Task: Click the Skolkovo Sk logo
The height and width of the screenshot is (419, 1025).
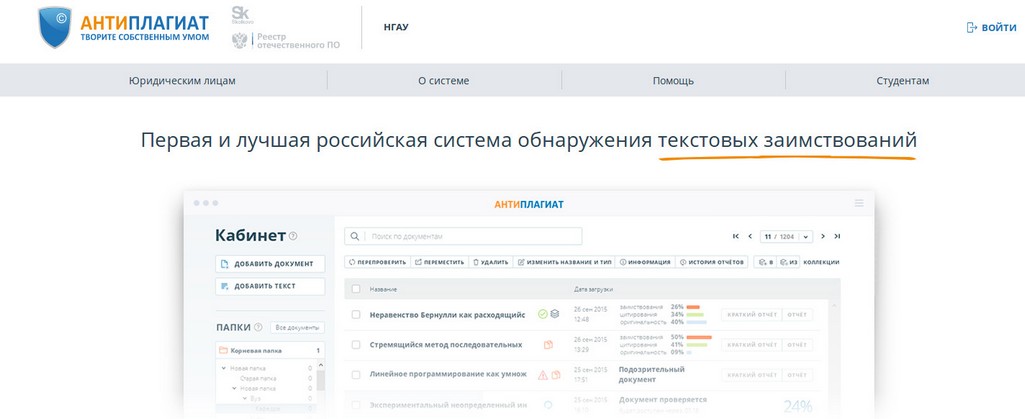Action: click(240, 13)
